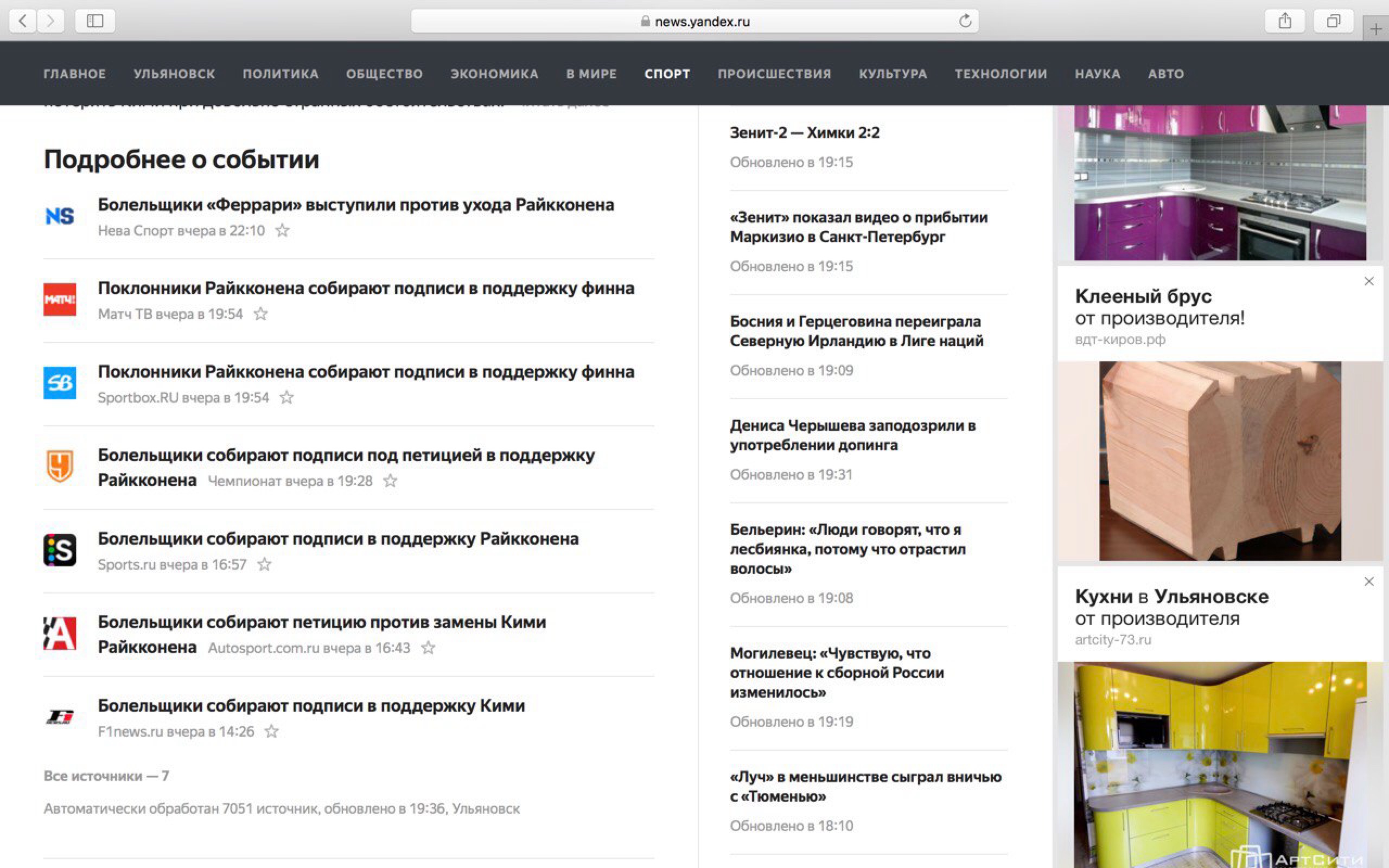Switch to the Общество section
1389x868 pixels.
385,73
